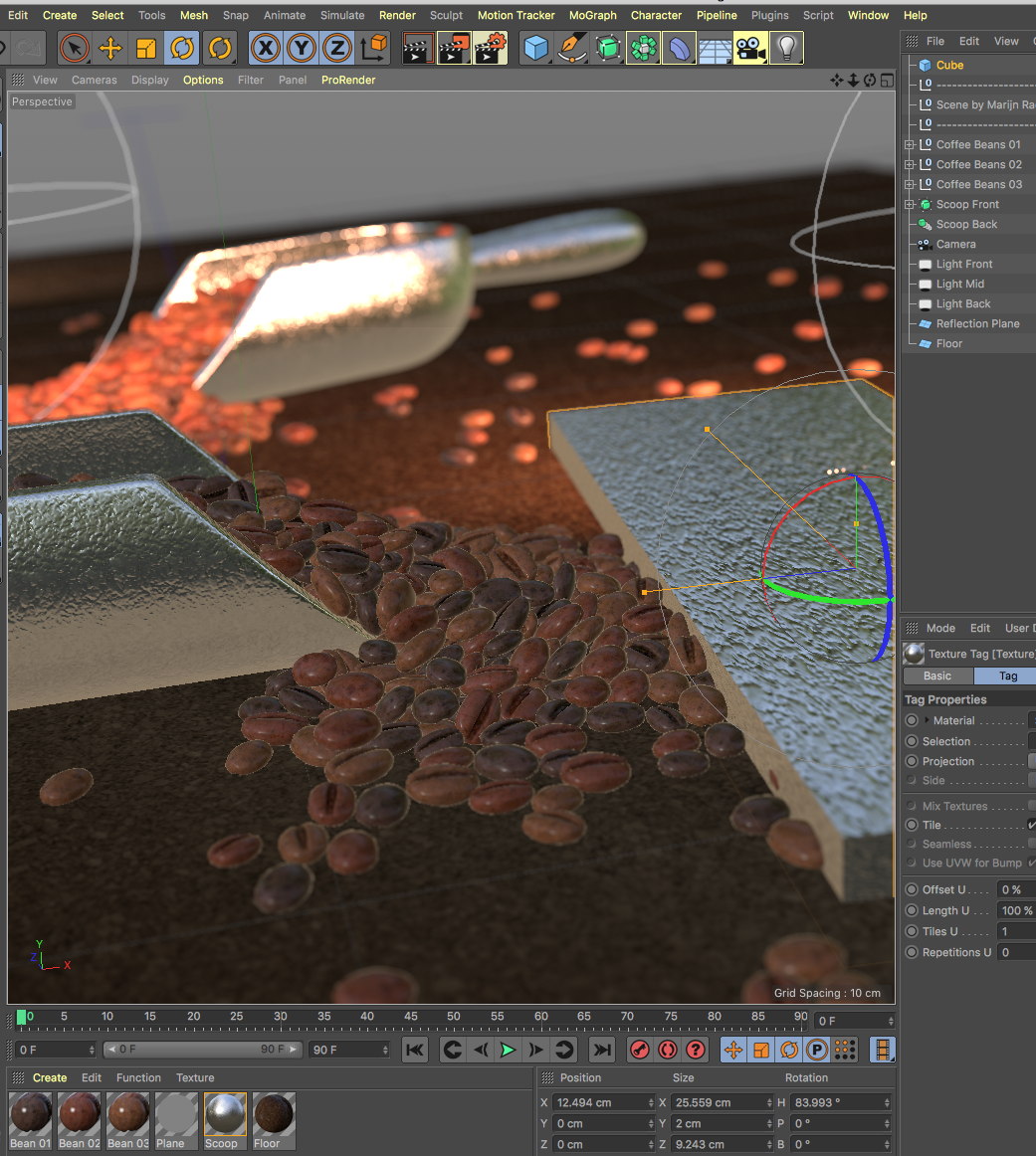
Task: Toggle the X axis lock
Action: [265, 48]
